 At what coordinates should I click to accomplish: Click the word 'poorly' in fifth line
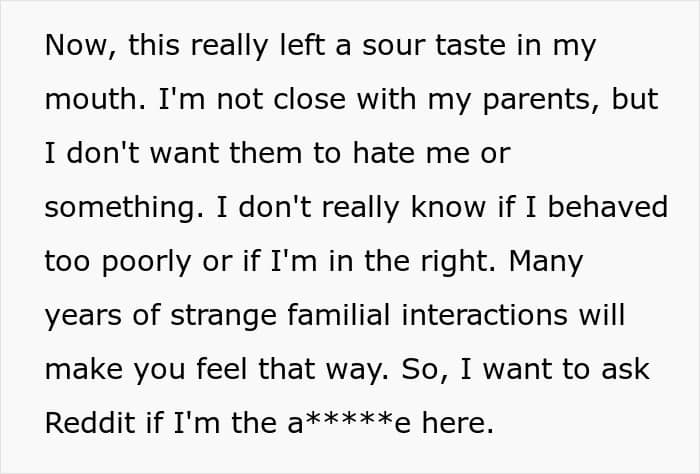(146, 262)
